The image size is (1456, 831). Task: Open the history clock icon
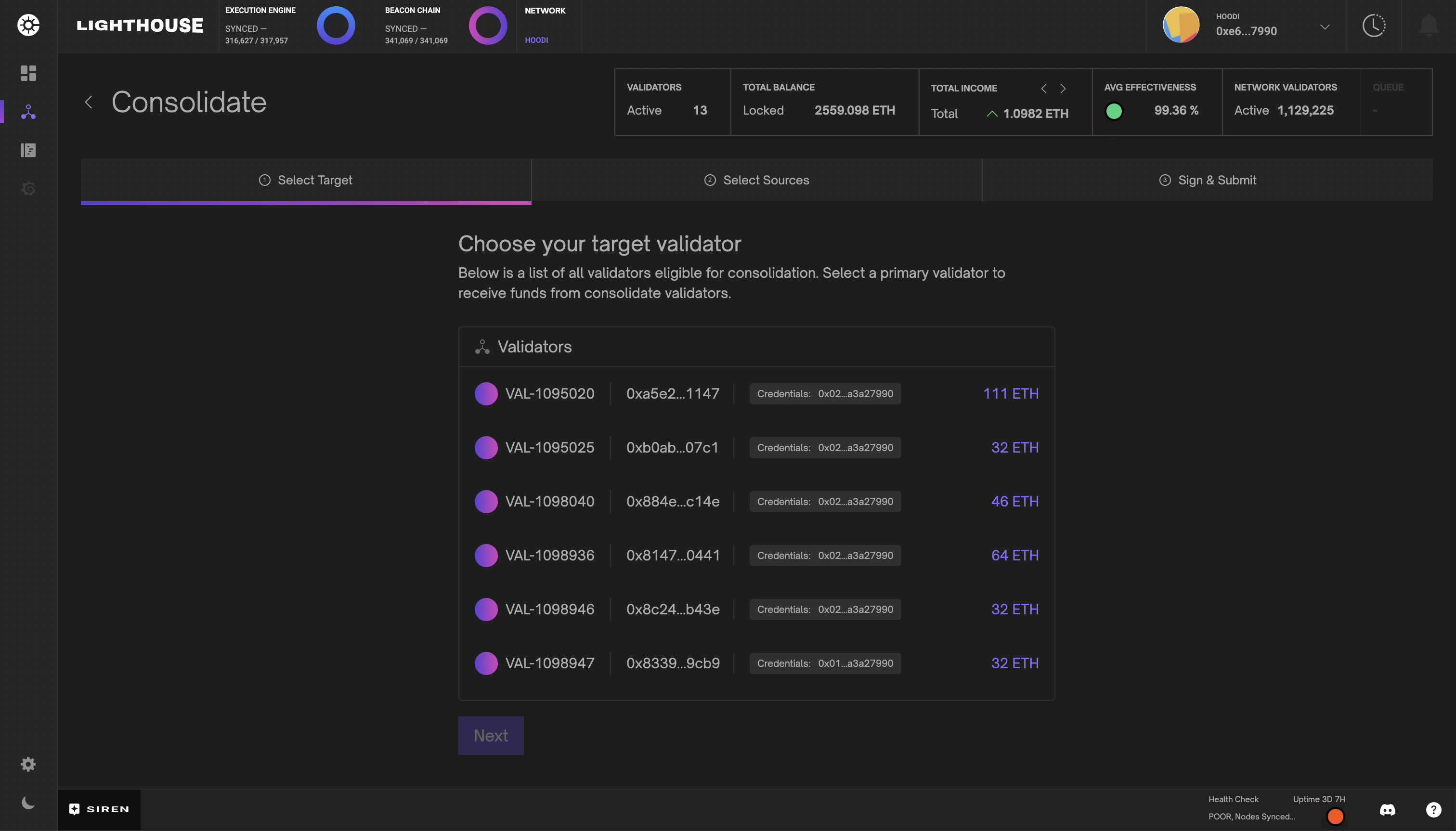point(1374,25)
